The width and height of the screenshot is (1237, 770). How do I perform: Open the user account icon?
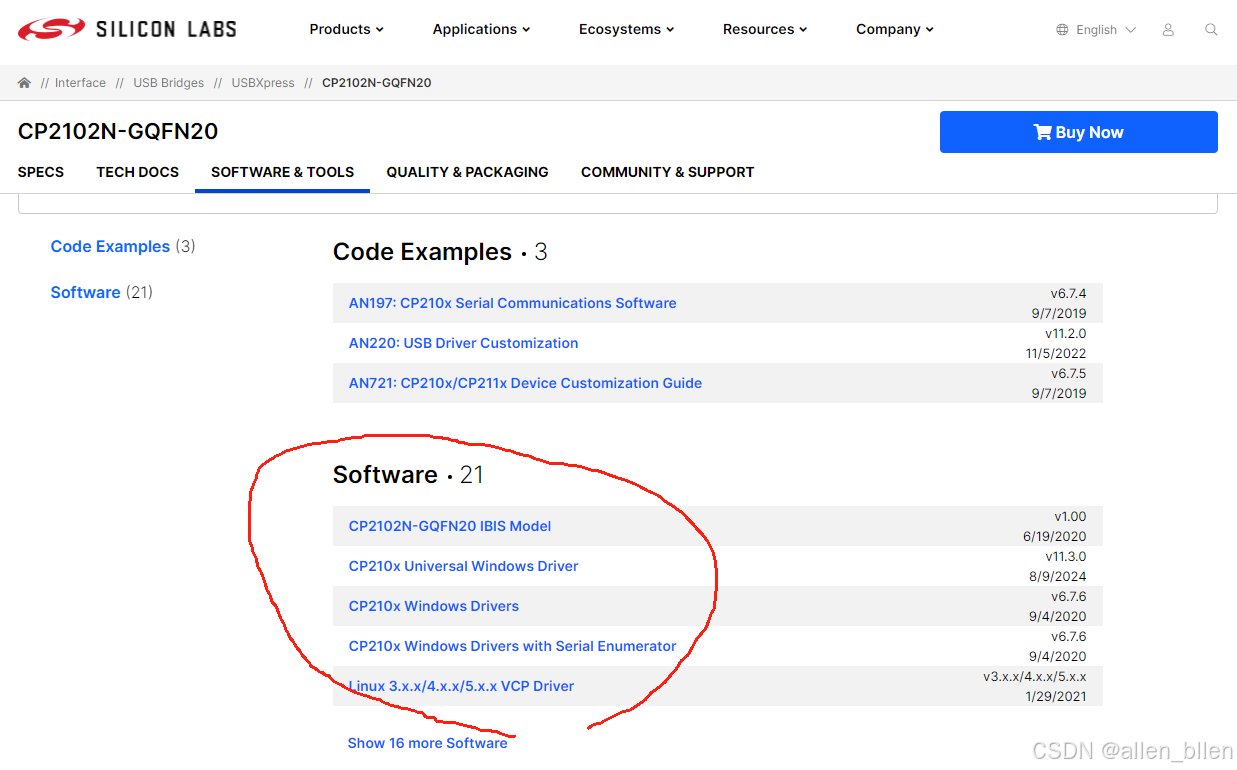tap(1168, 30)
